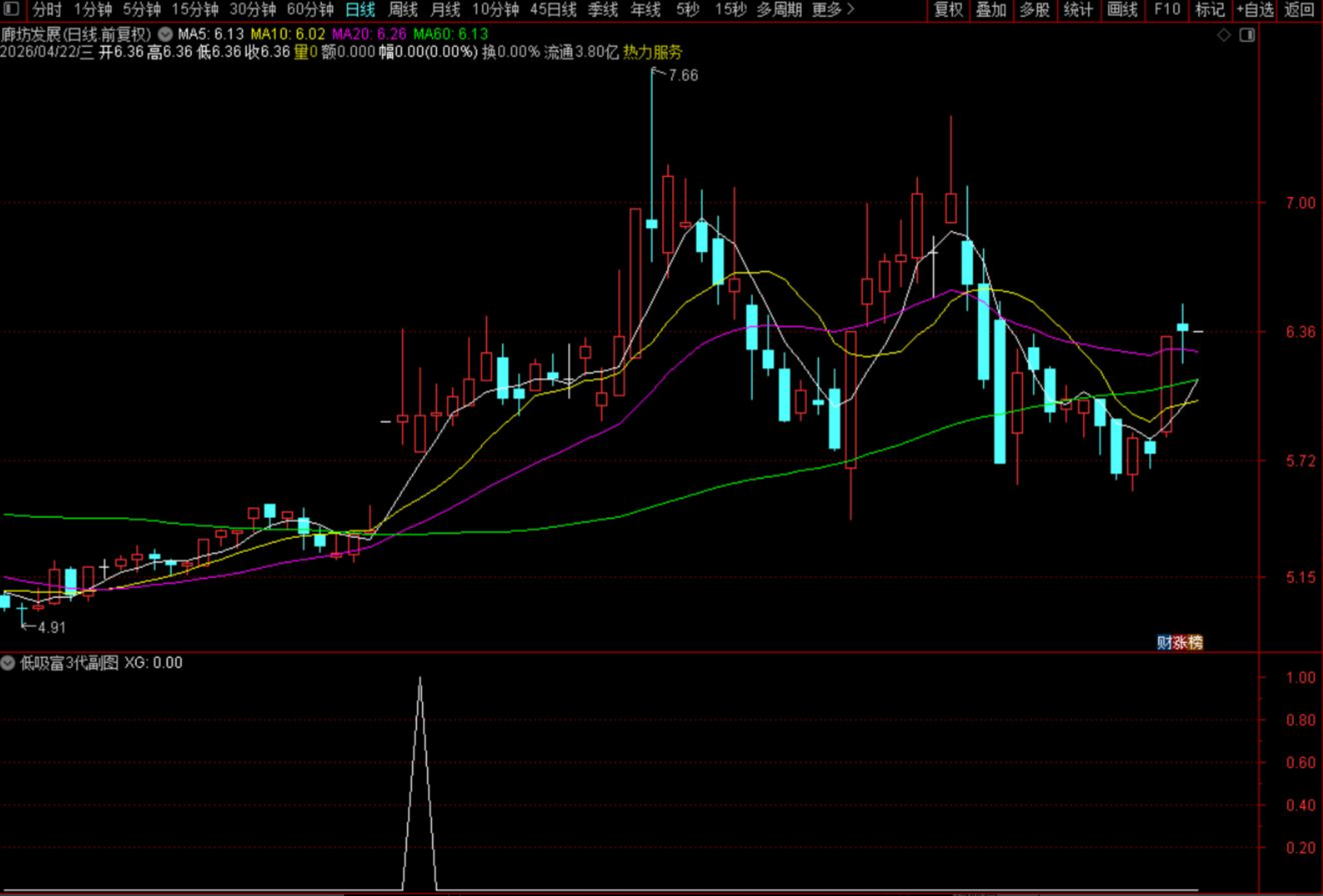This screenshot has height=896, width=1323.
Task: Add stock via +自选 button
Action: point(1255,10)
